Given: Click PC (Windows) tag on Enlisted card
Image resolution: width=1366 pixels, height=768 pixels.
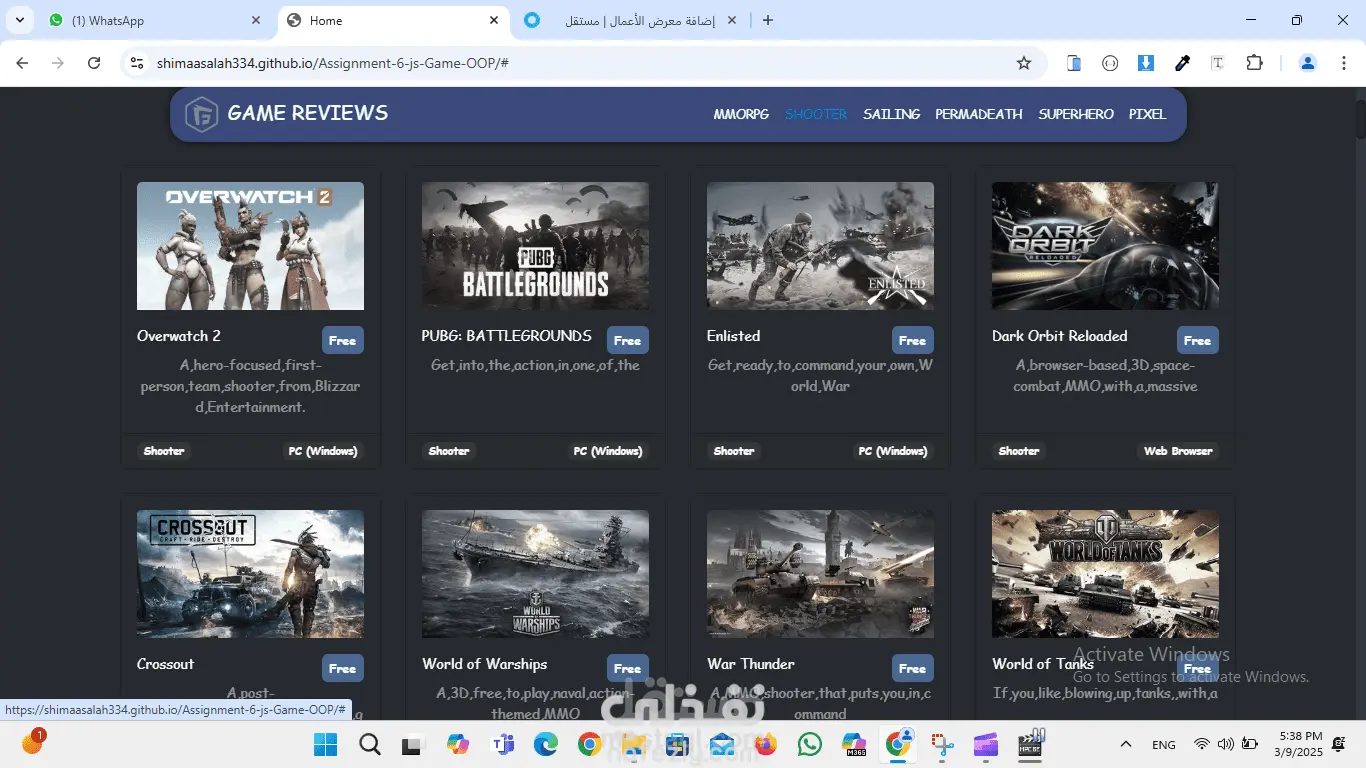Looking at the screenshot, I should point(893,451).
